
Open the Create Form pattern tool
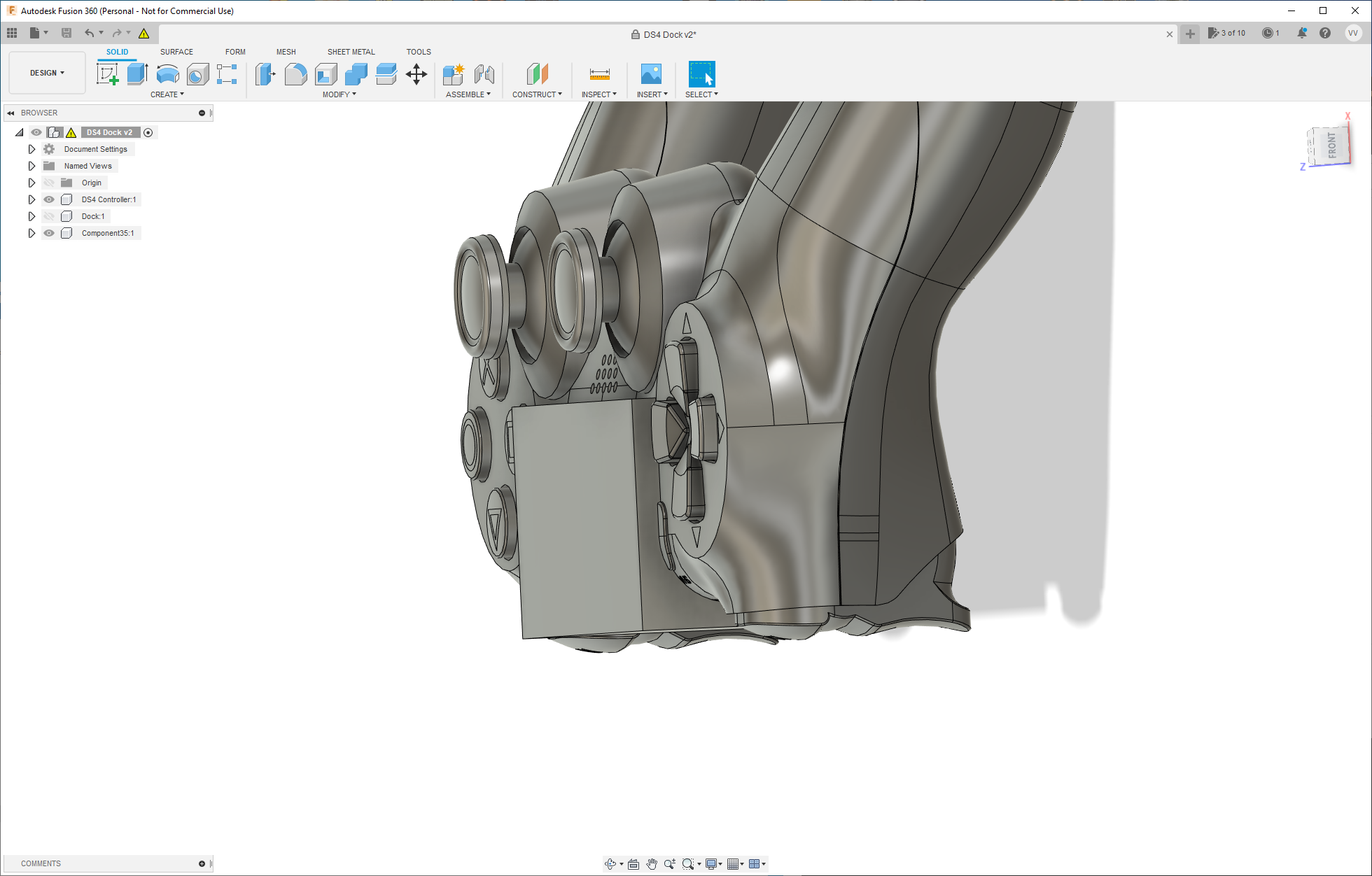pyautogui.click(x=227, y=73)
